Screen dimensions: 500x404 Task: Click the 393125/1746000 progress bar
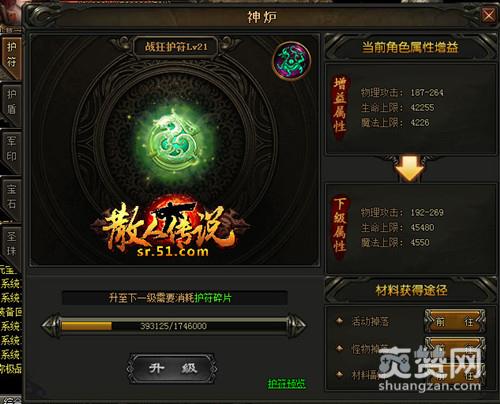[173, 326]
